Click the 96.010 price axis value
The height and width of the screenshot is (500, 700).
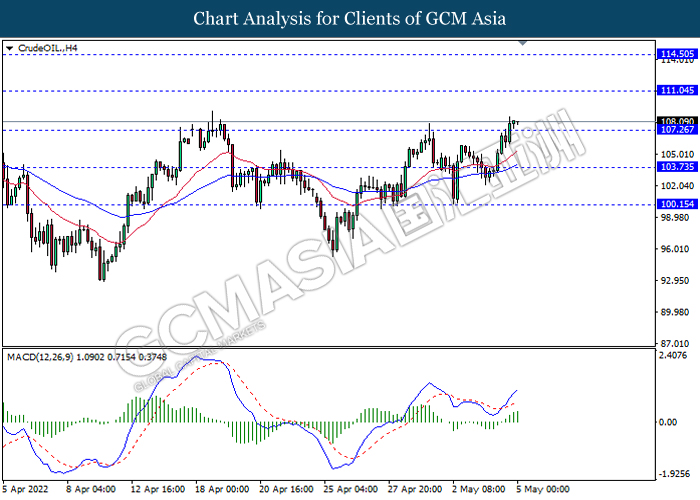[677, 249]
